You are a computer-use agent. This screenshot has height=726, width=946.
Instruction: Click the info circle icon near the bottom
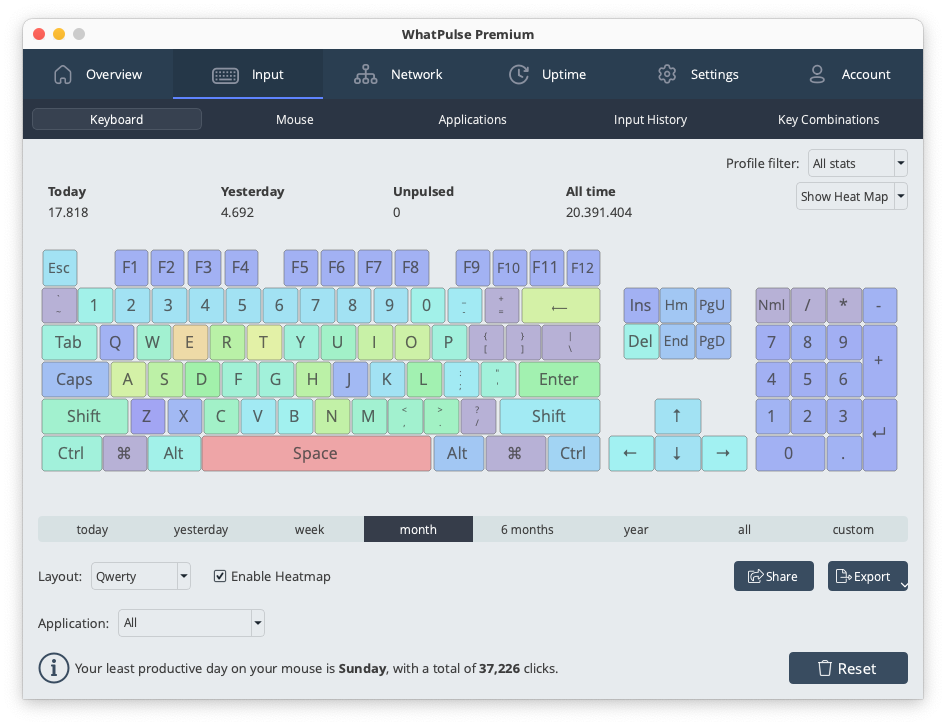(53, 668)
